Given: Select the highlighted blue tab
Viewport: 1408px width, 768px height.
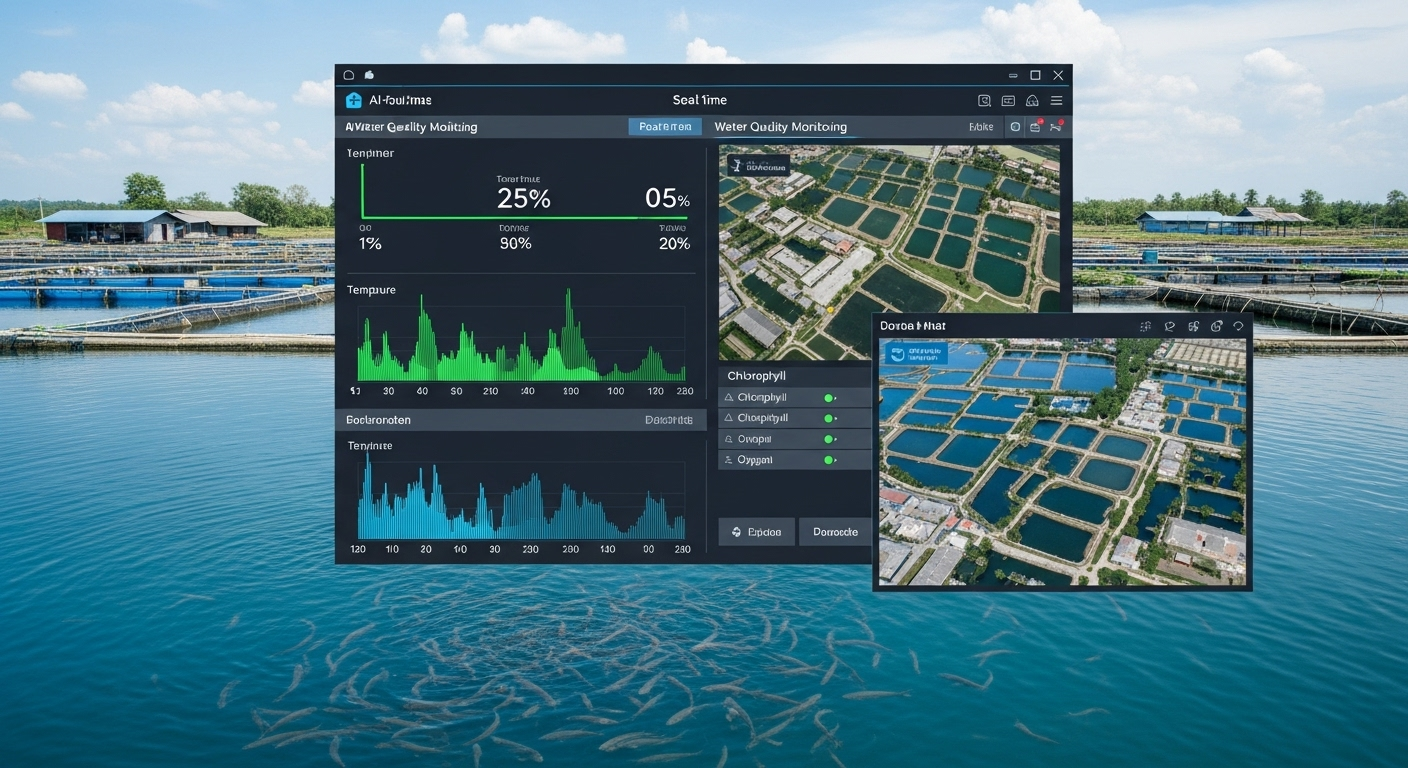Looking at the screenshot, I should point(664,127).
